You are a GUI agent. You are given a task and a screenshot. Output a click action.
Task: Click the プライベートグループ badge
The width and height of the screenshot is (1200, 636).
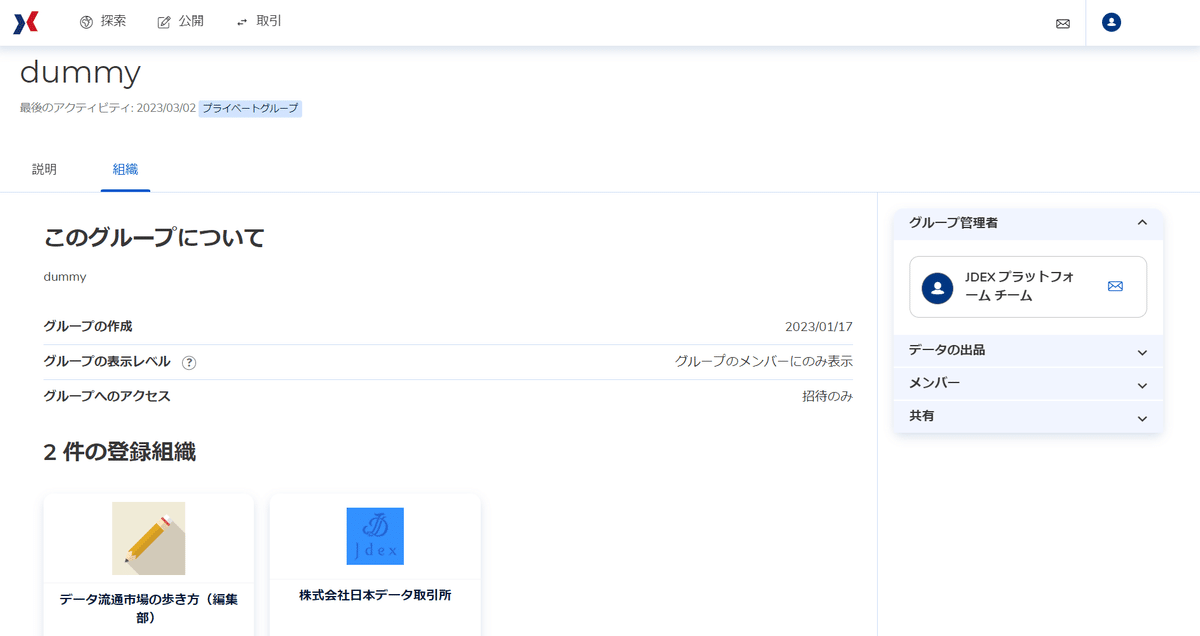(x=250, y=108)
